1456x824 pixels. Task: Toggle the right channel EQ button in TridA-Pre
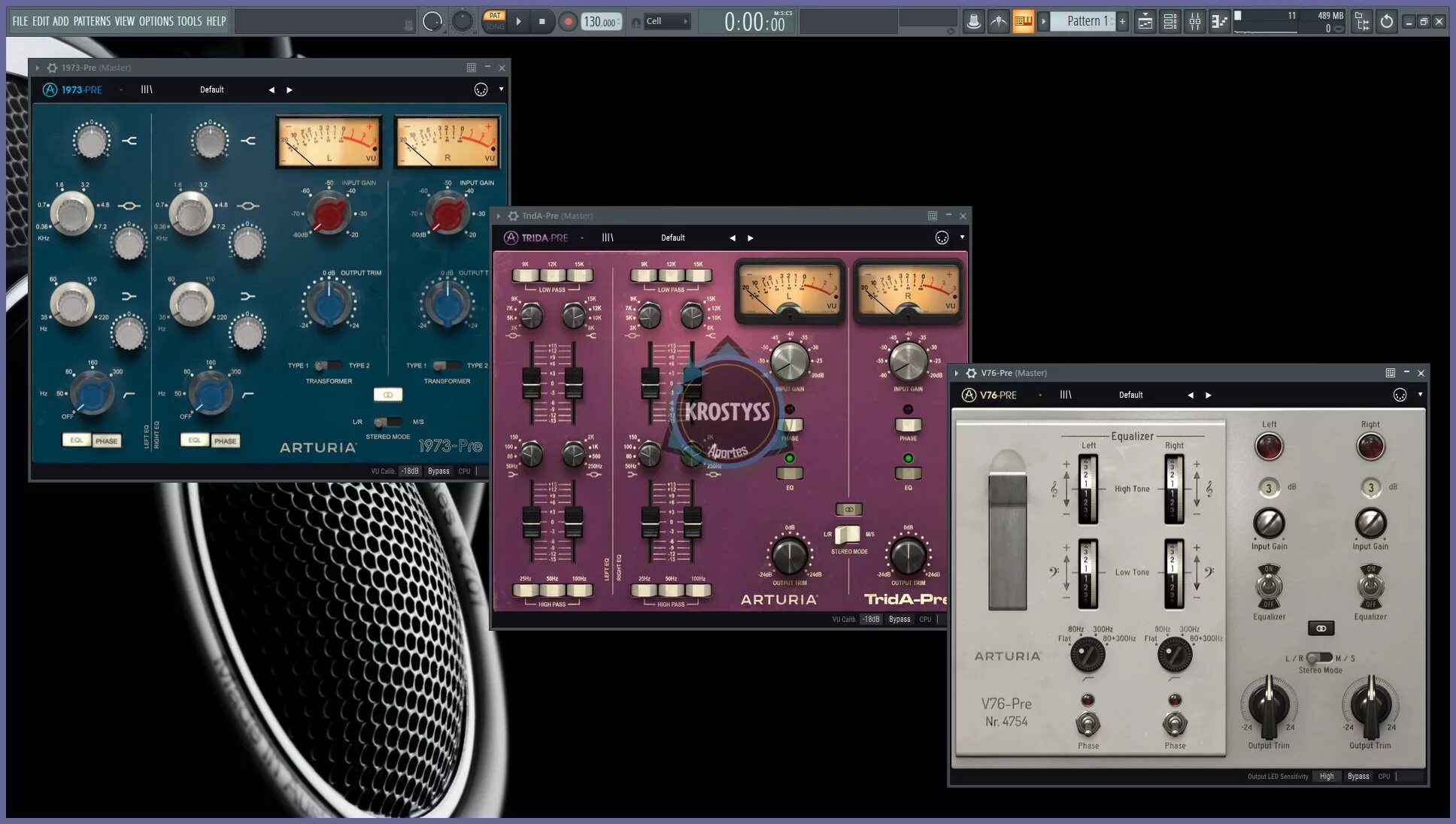tap(908, 473)
